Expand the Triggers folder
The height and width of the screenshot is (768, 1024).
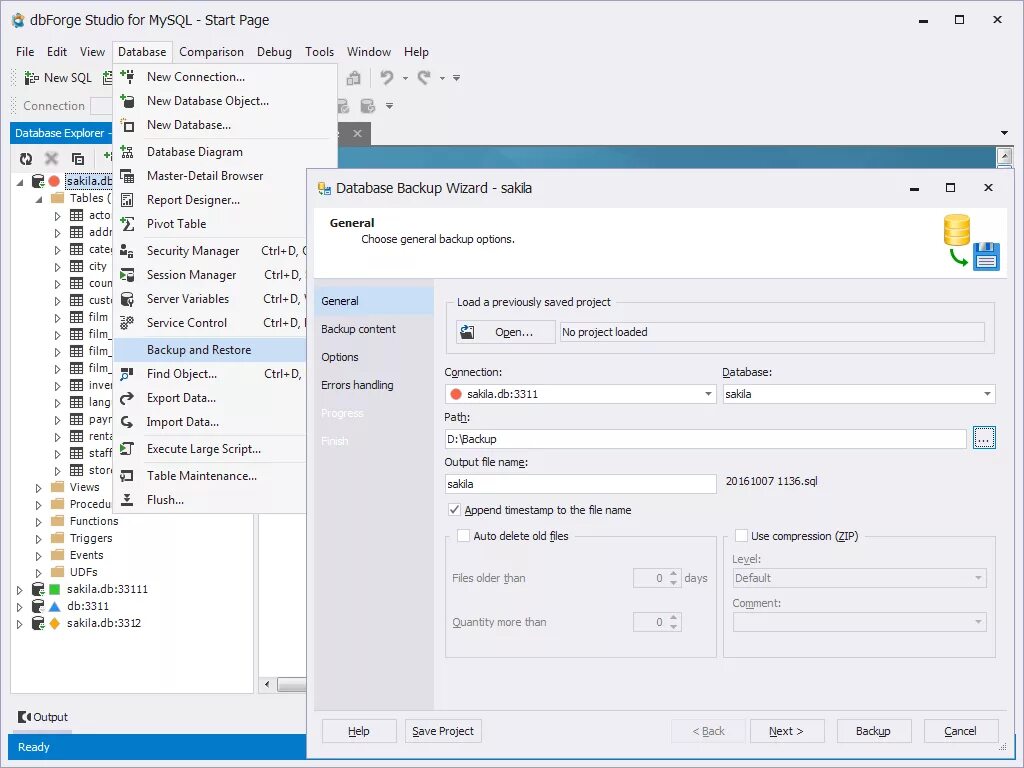click(x=39, y=538)
